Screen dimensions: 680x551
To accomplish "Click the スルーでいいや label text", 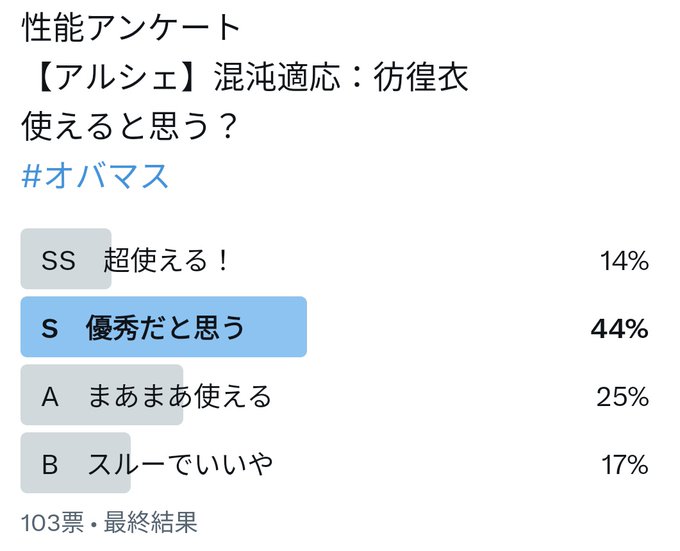I will coord(180,464).
